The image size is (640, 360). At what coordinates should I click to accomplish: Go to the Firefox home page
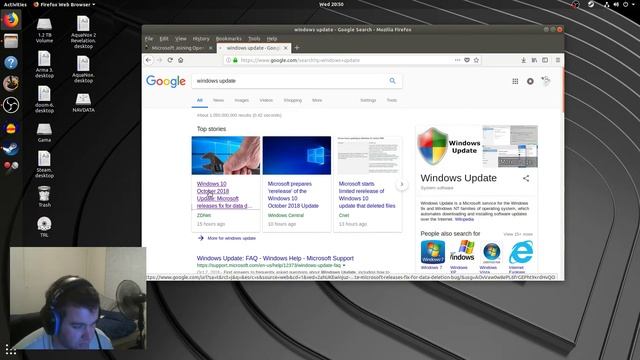tap(180, 60)
